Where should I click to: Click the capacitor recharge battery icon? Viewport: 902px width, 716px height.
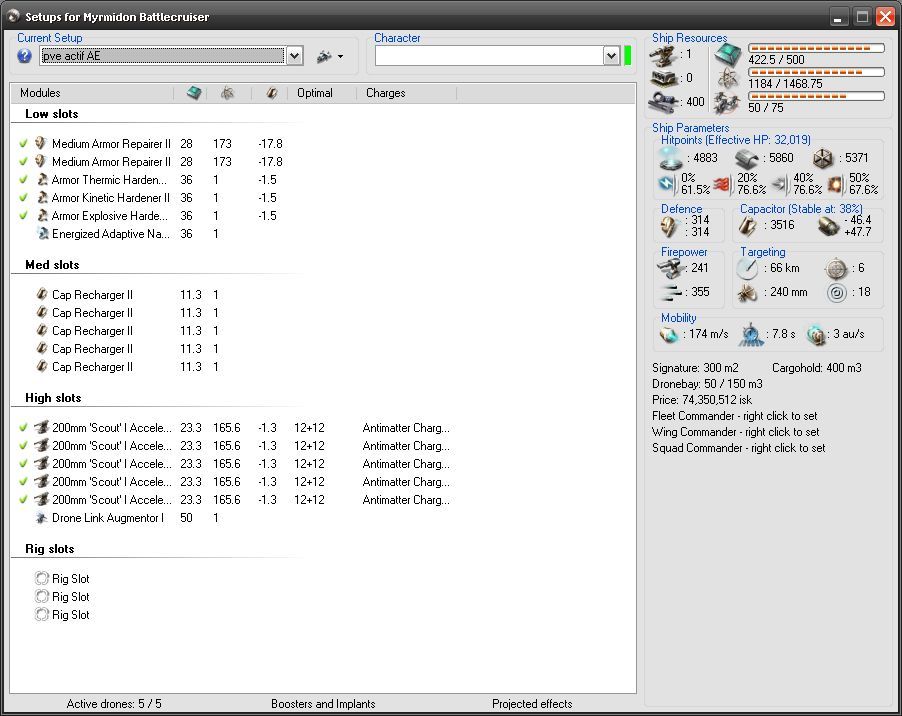coord(828,227)
